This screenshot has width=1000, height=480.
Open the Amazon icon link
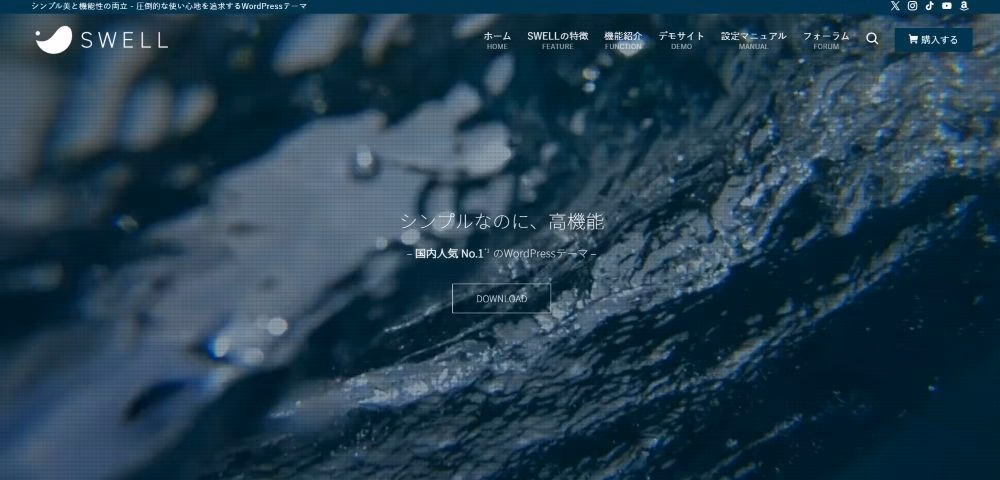pos(964,6)
